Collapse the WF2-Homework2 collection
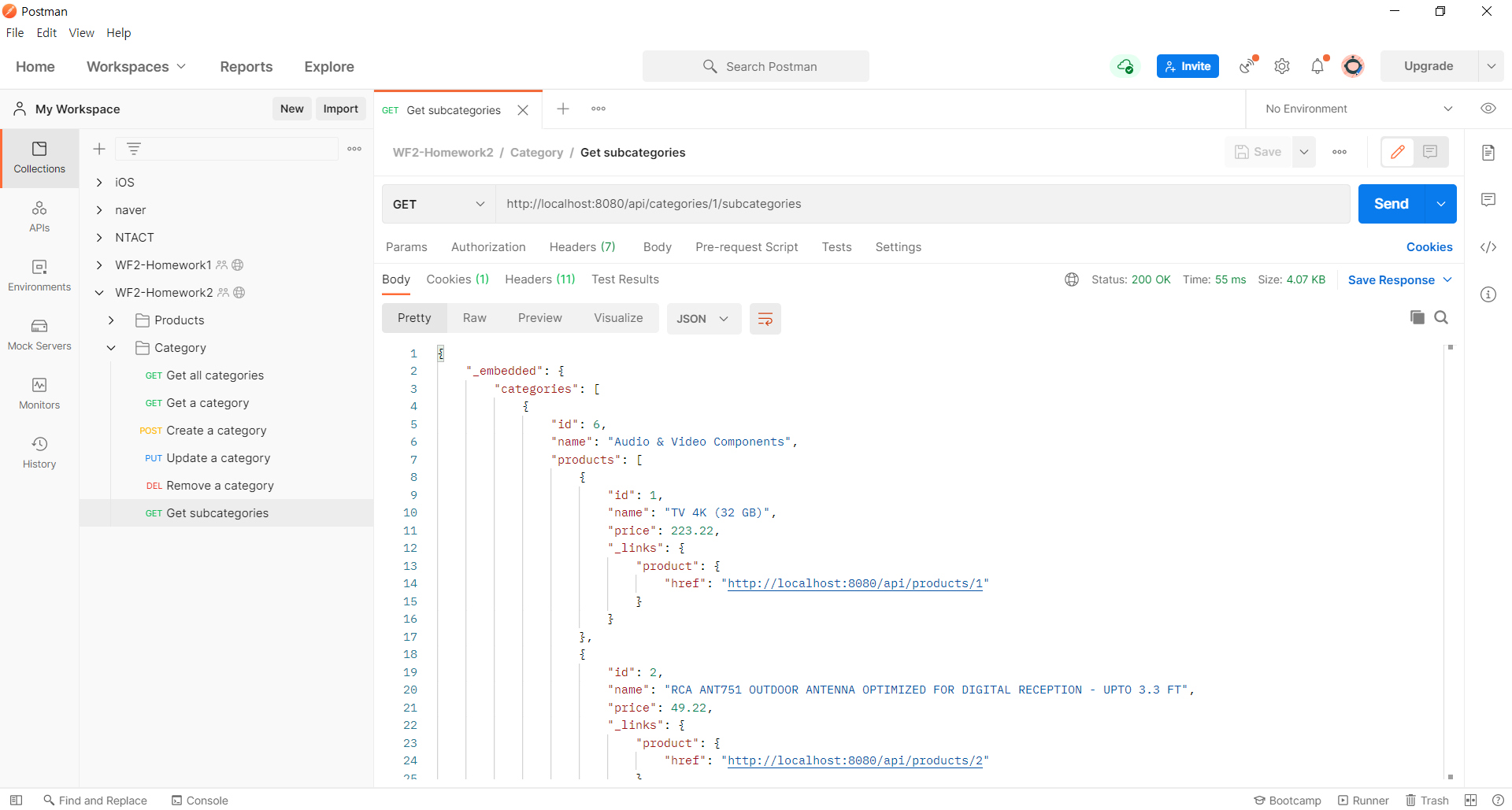Viewport: 1512px width, 810px height. 99,293
